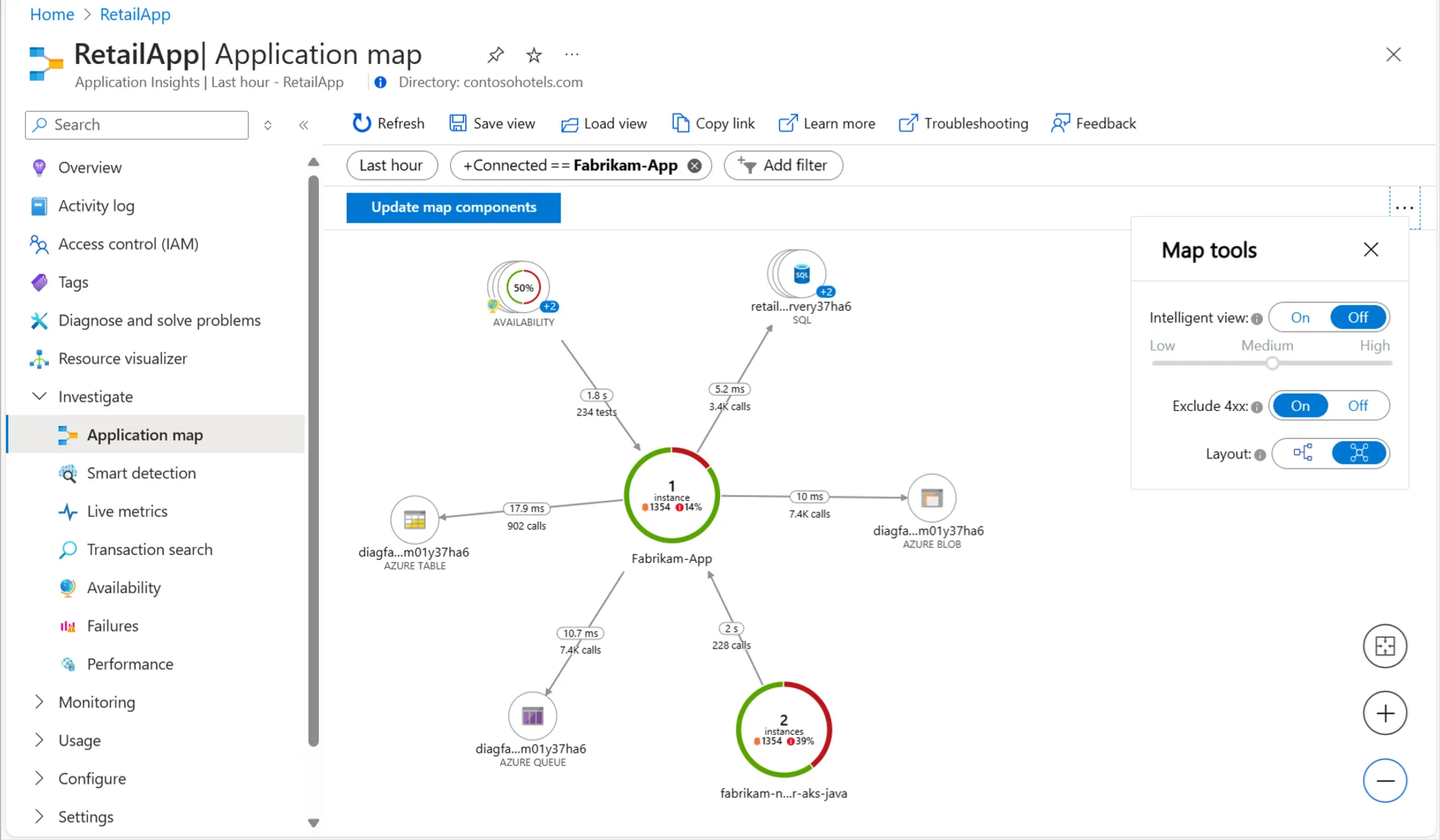
Task: Choose force-directed layout option
Action: (1359, 453)
